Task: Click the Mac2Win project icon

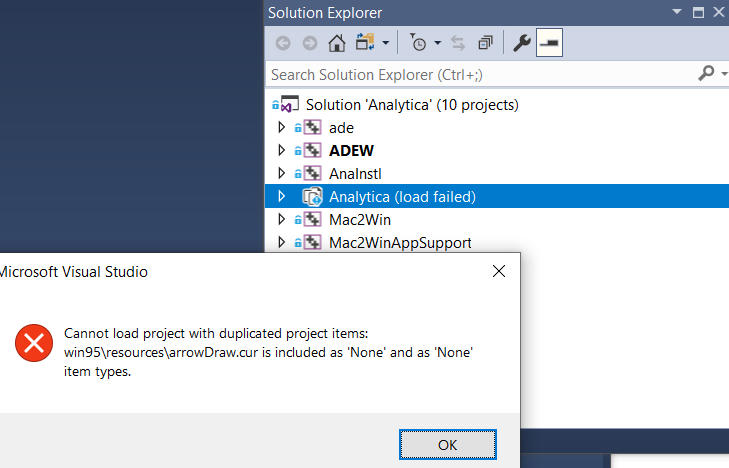Action: 312,219
